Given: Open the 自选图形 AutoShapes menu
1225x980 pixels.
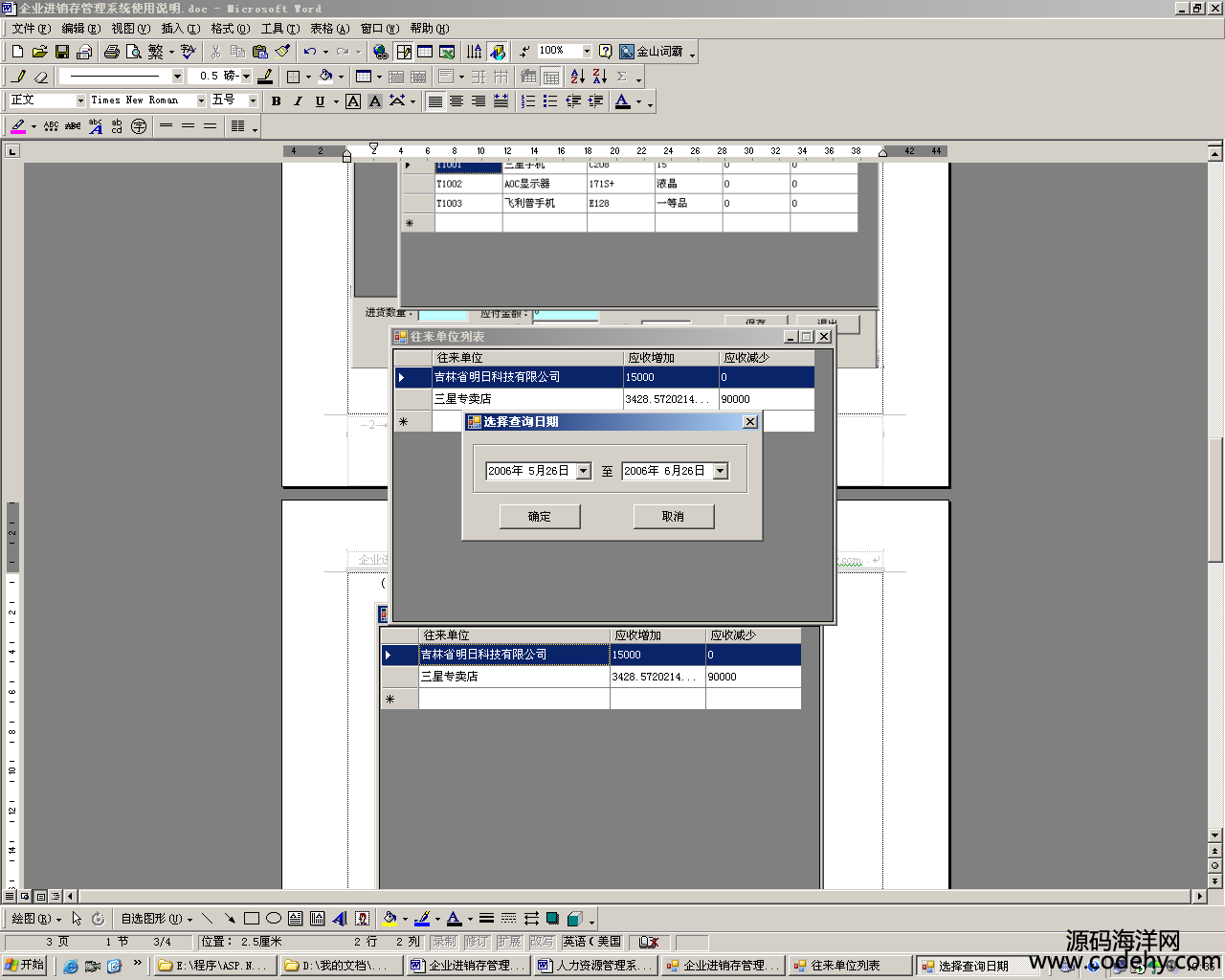Looking at the screenshot, I should pyautogui.click(x=156, y=919).
